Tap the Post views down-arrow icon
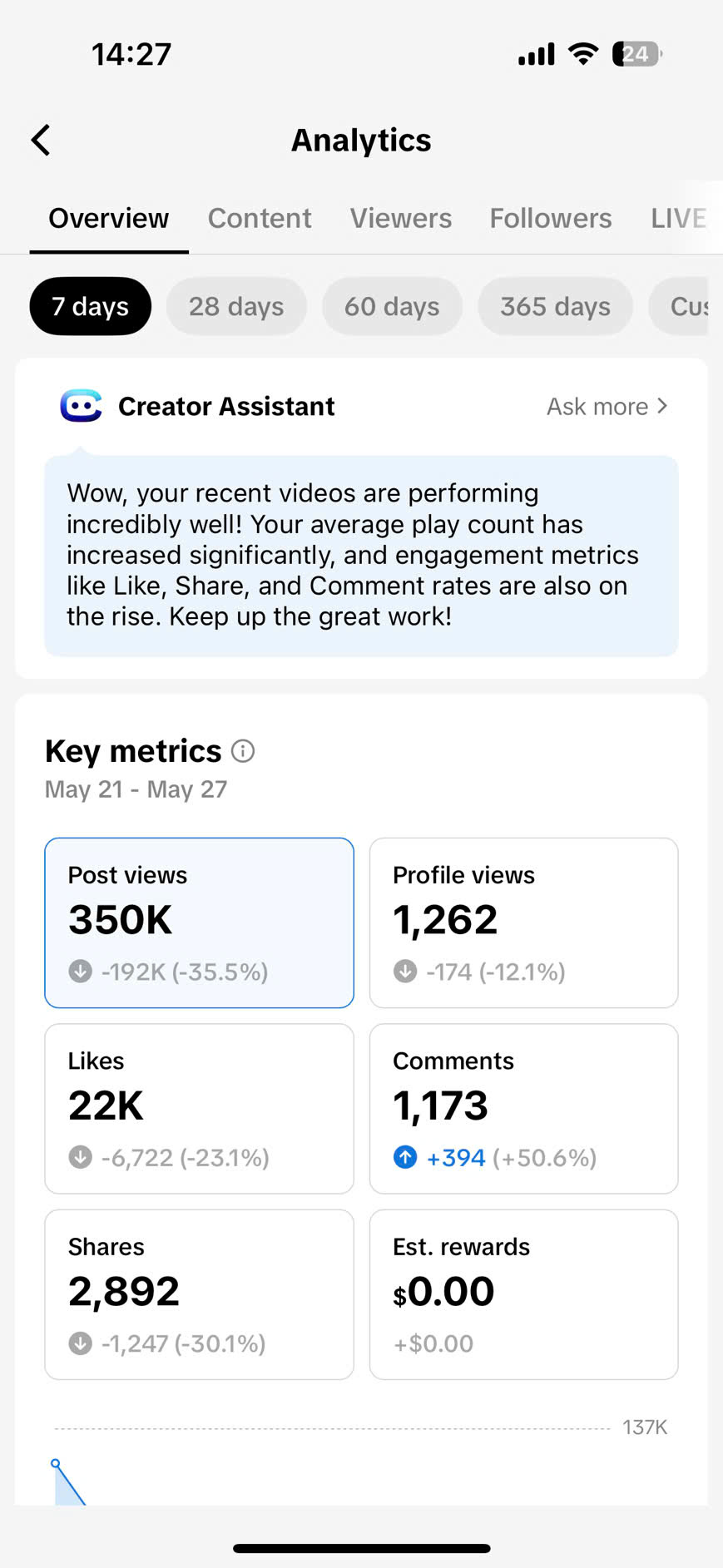Screen dimensions: 723x1568 (81, 972)
